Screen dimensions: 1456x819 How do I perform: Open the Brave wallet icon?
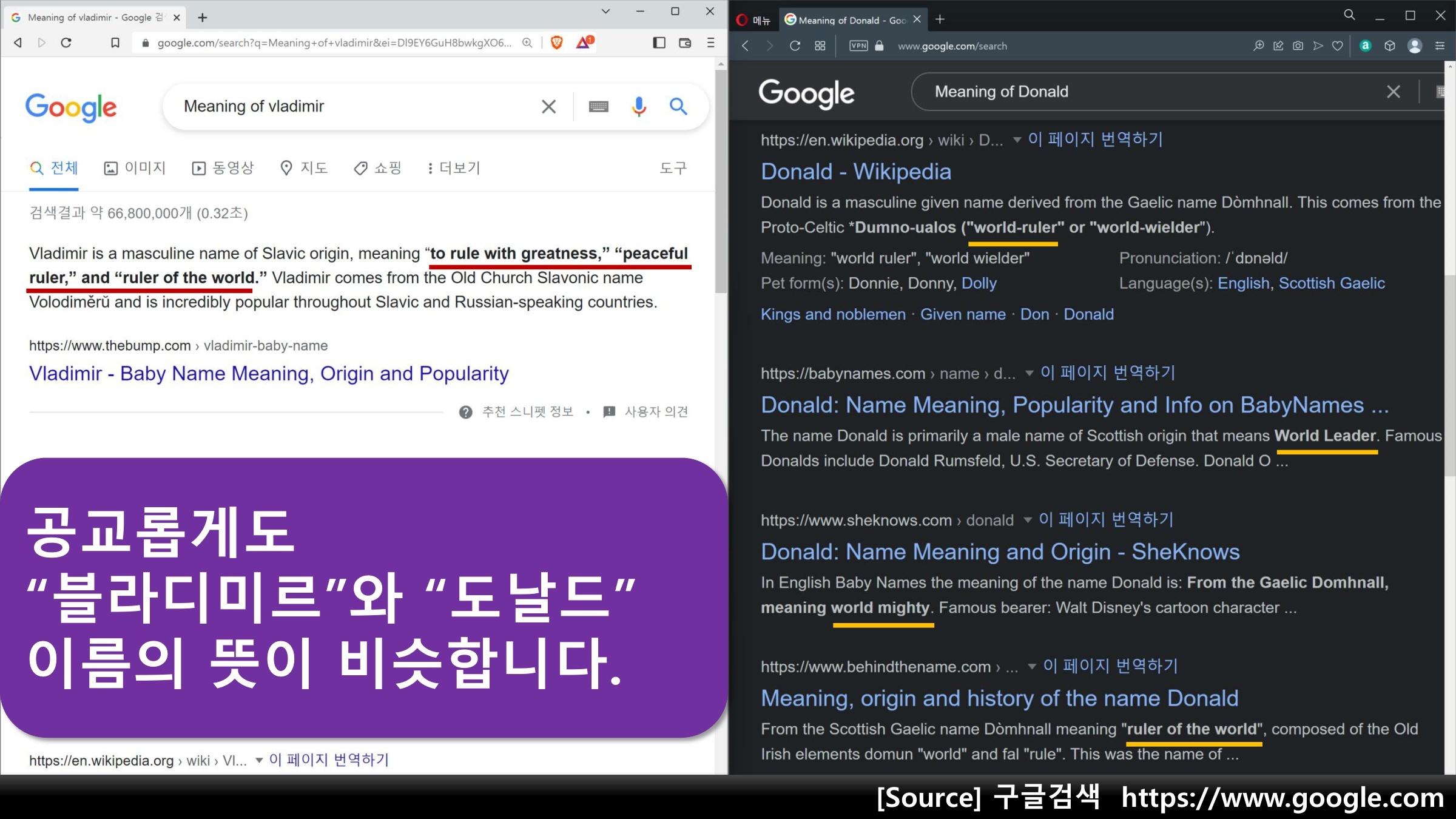(x=685, y=42)
